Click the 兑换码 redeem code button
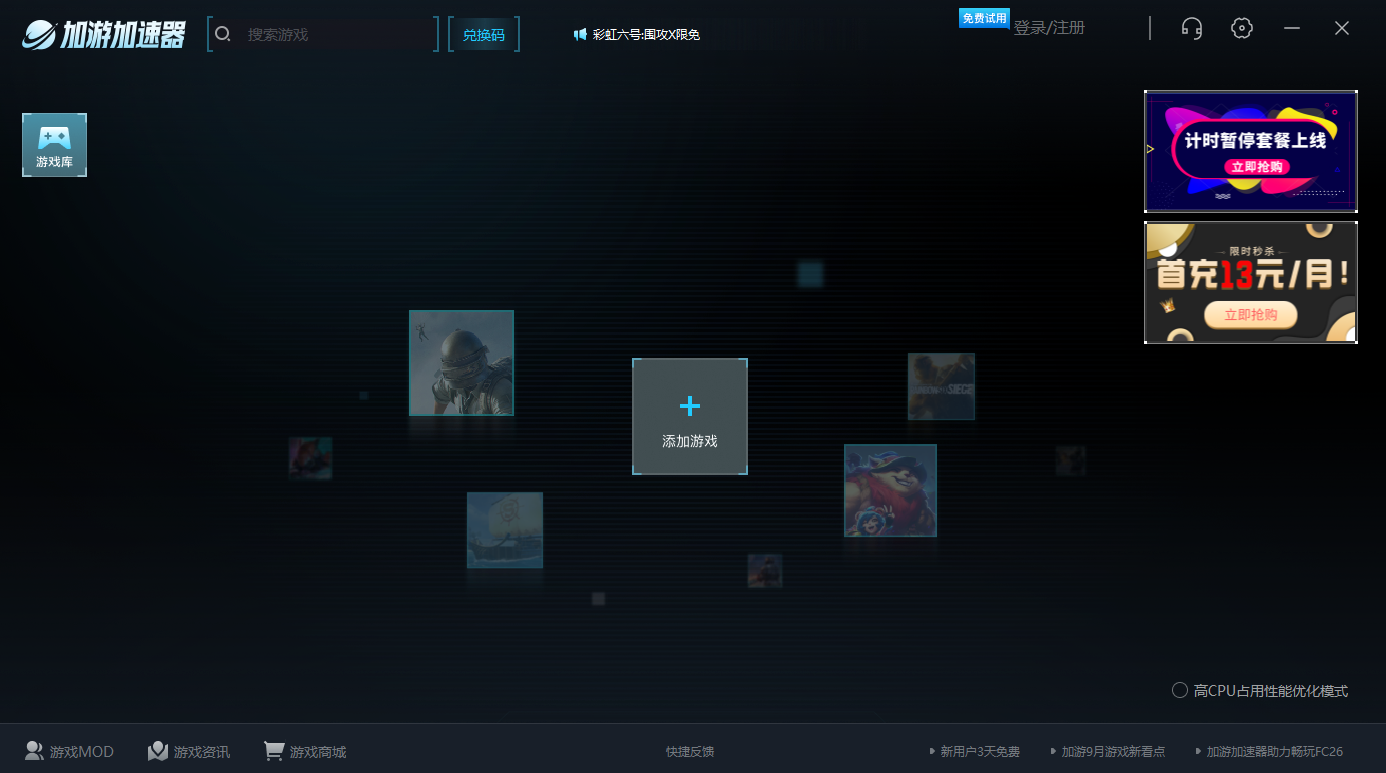 [x=484, y=35]
